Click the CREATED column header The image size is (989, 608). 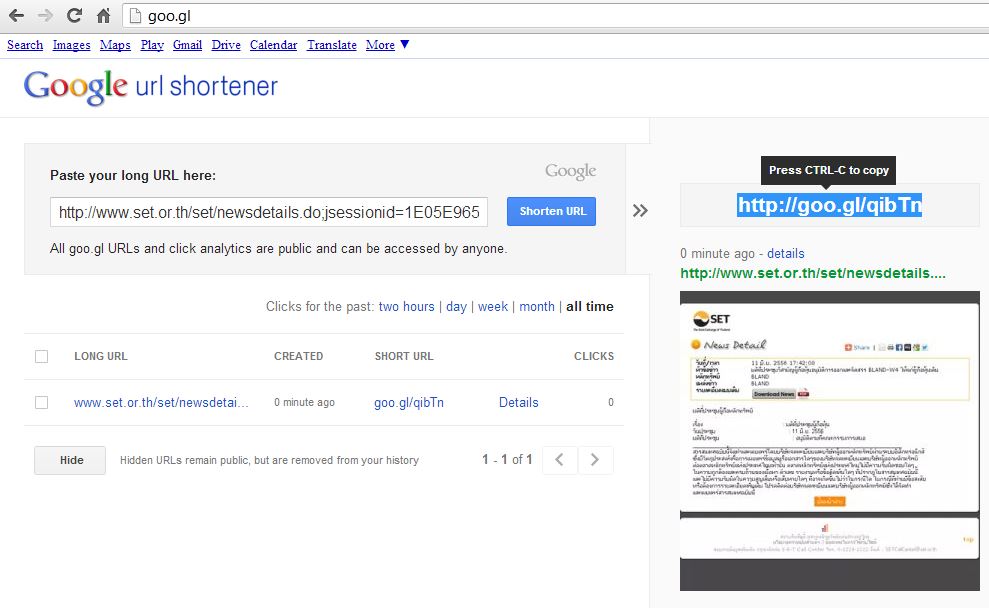(298, 356)
